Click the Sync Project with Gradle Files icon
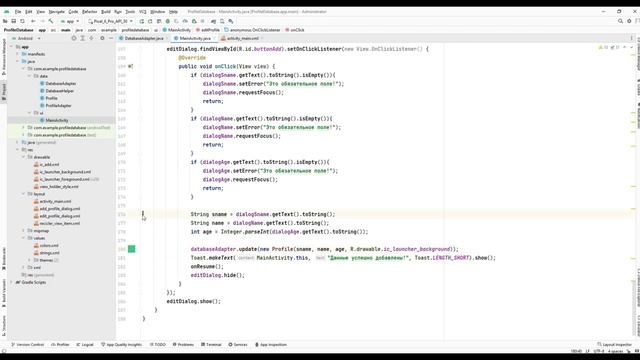The width and height of the screenshot is (640, 360). click(213, 21)
